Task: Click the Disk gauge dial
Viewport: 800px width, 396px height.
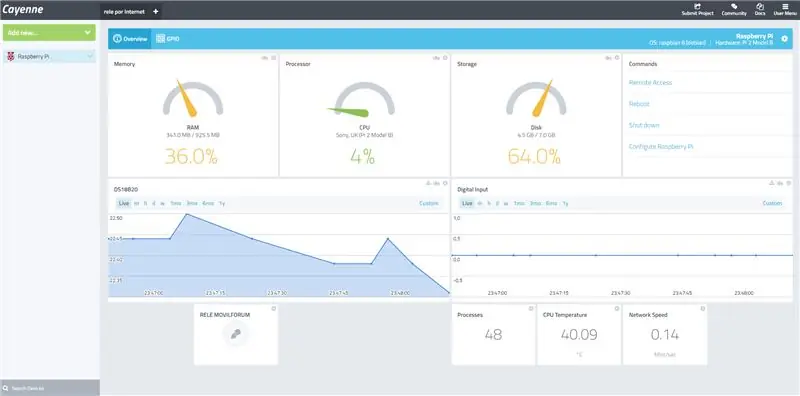Action: [x=536, y=98]
